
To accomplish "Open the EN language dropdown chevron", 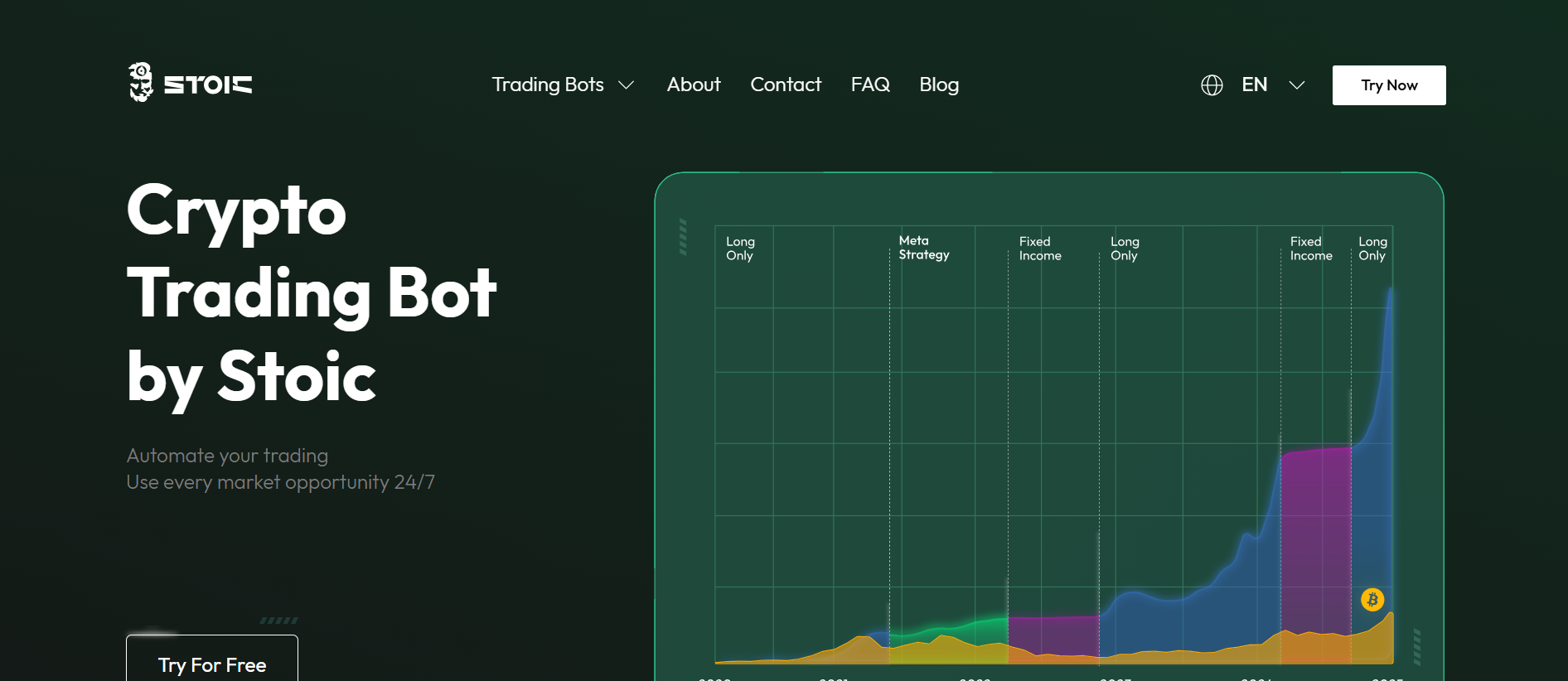I will (x=1297, y=85).
